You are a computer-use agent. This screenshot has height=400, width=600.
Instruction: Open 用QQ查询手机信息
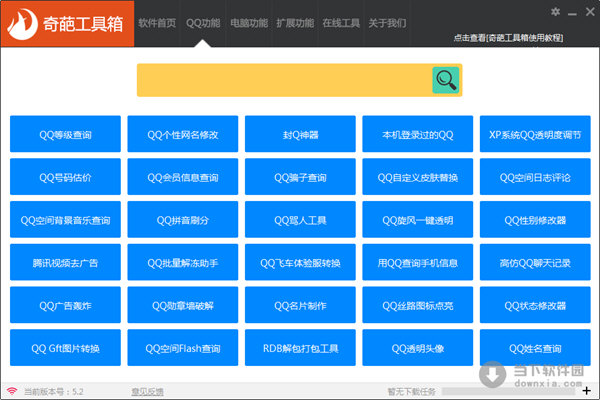[418, 262]
